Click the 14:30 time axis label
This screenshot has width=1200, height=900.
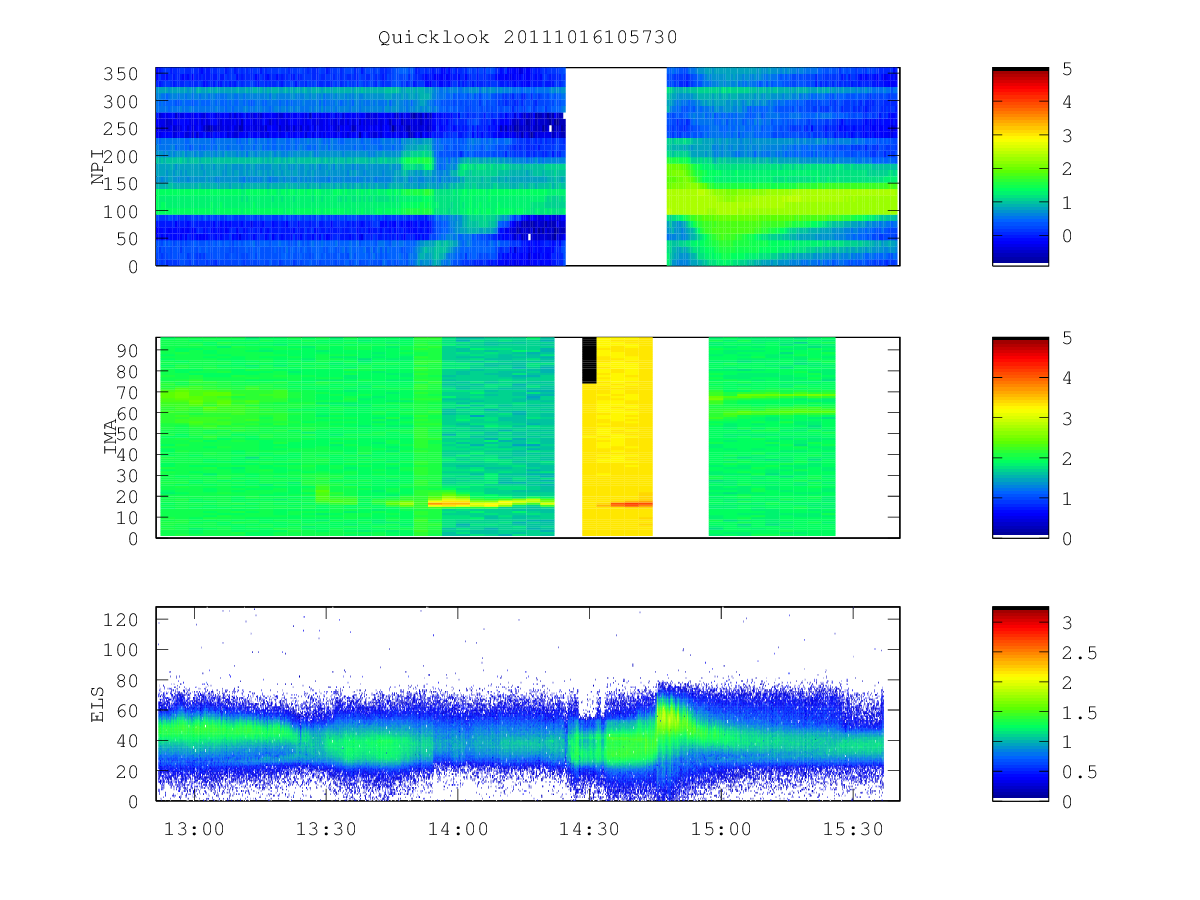pyautogui.click(x=590, y=828)
